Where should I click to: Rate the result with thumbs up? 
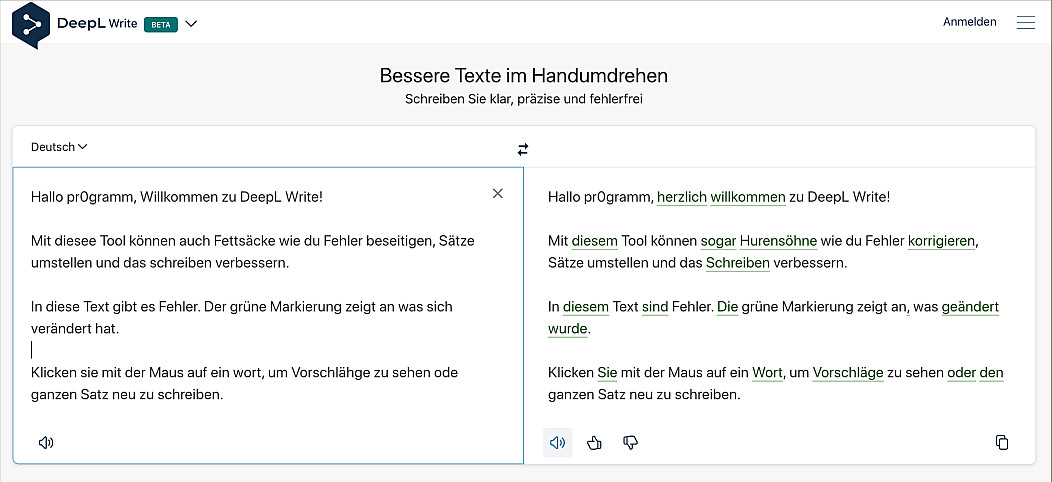point(595,442)
